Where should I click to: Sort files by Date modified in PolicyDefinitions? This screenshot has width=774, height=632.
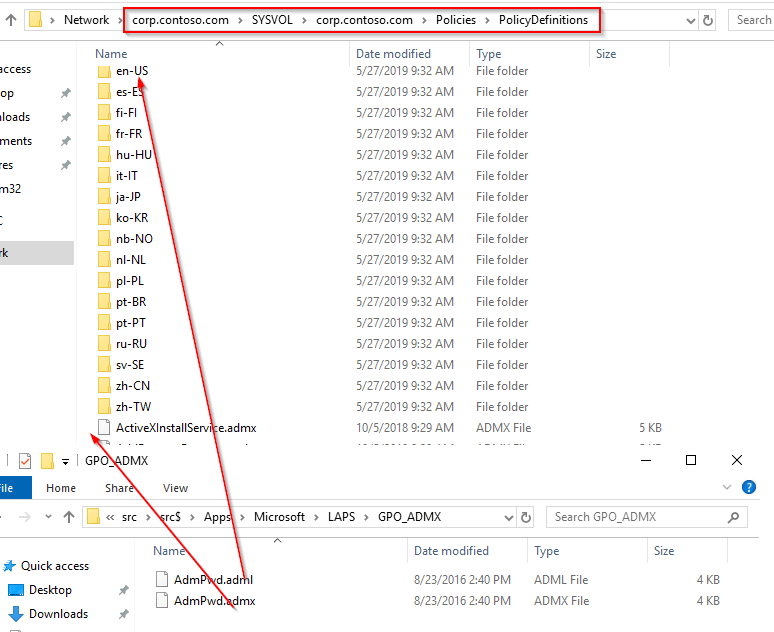click(x=393, y=54)
